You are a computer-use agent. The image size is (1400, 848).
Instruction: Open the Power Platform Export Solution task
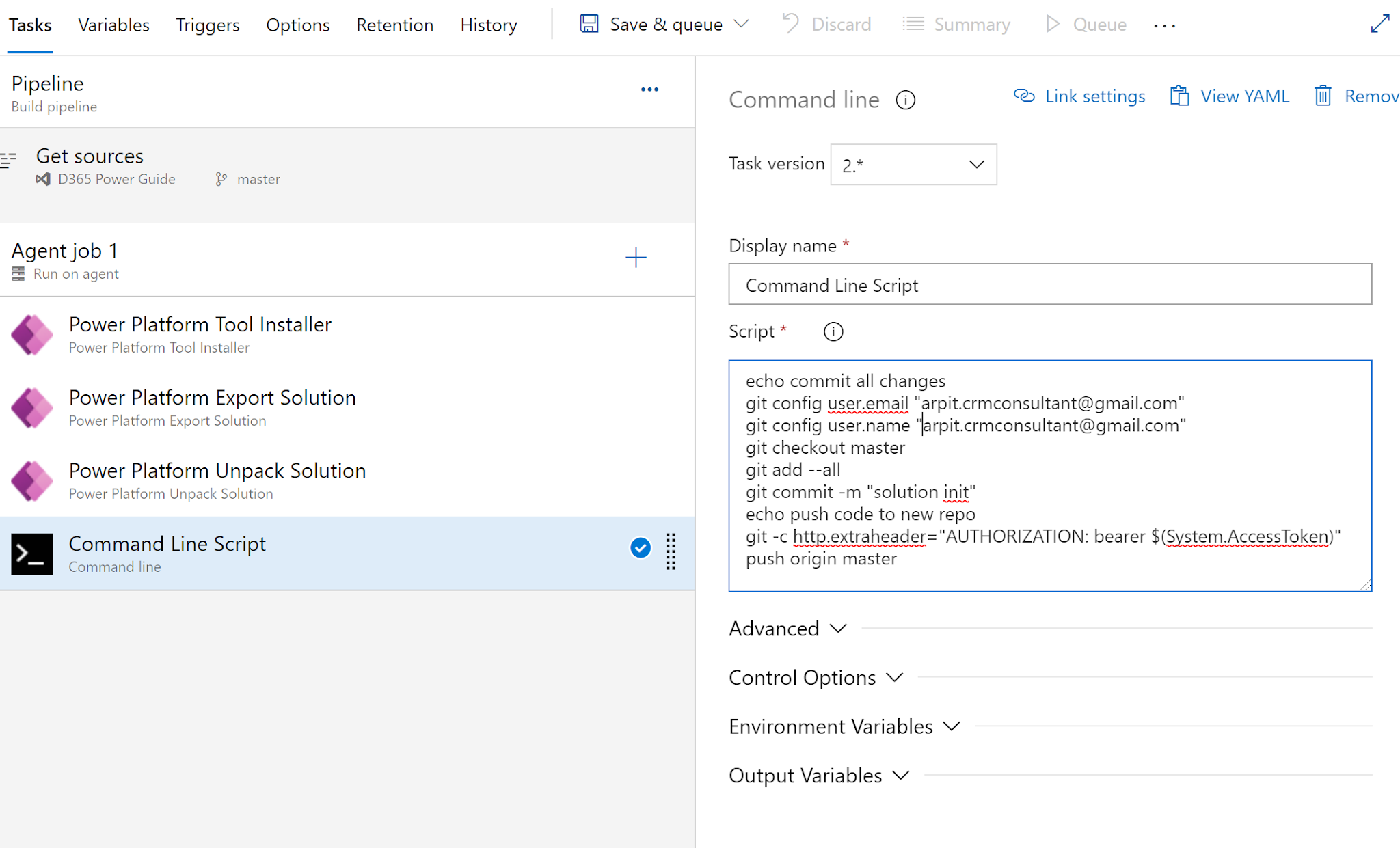coord(212,406)
